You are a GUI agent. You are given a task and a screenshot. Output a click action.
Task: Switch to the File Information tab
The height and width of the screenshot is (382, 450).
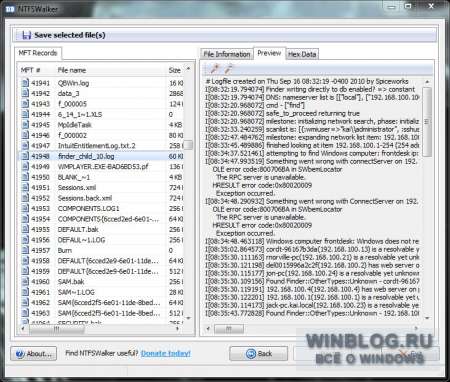click(x=227, y=54)
